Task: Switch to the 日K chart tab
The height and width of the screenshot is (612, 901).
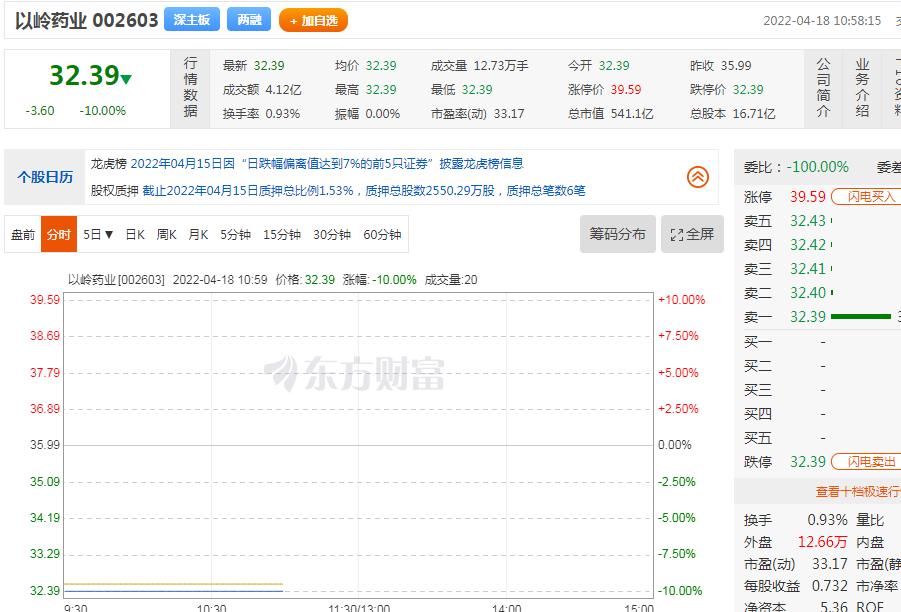Action: click(x=135, y=234)
